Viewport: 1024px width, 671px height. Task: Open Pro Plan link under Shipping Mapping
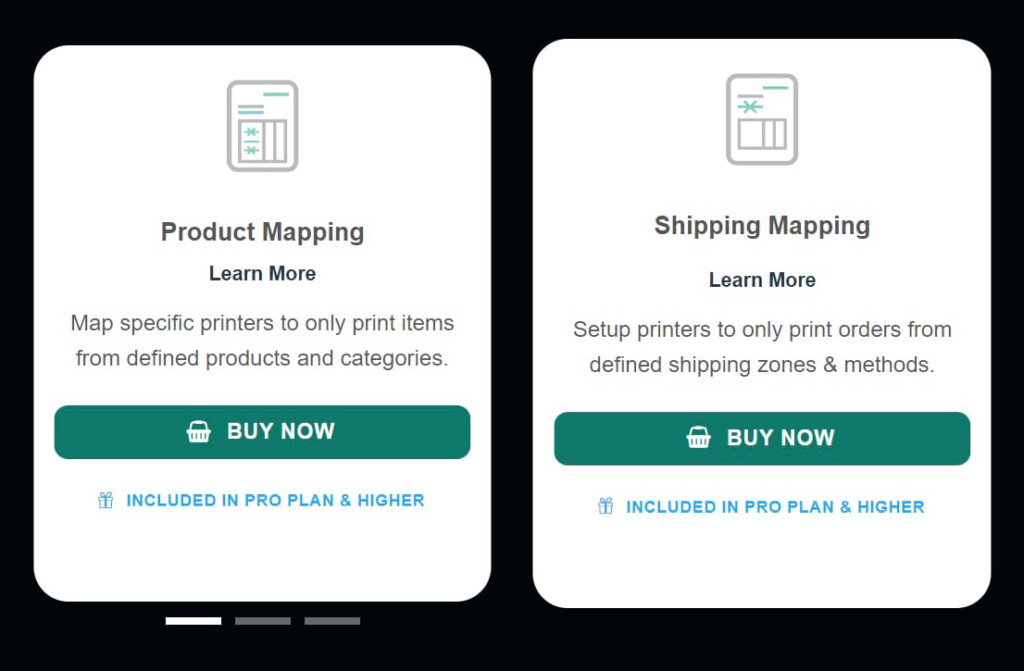click(775, 507)
